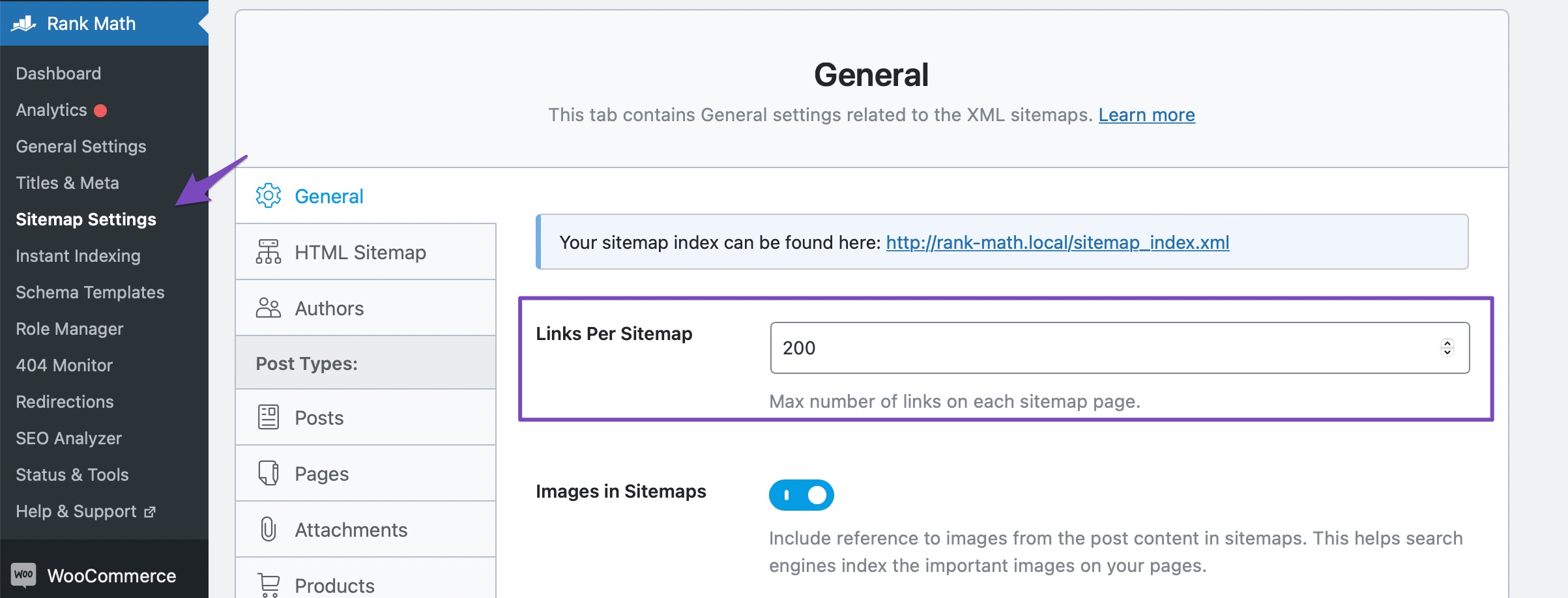
Task: Open Titles & Meta menu item
Action: (x=67, y=183)
